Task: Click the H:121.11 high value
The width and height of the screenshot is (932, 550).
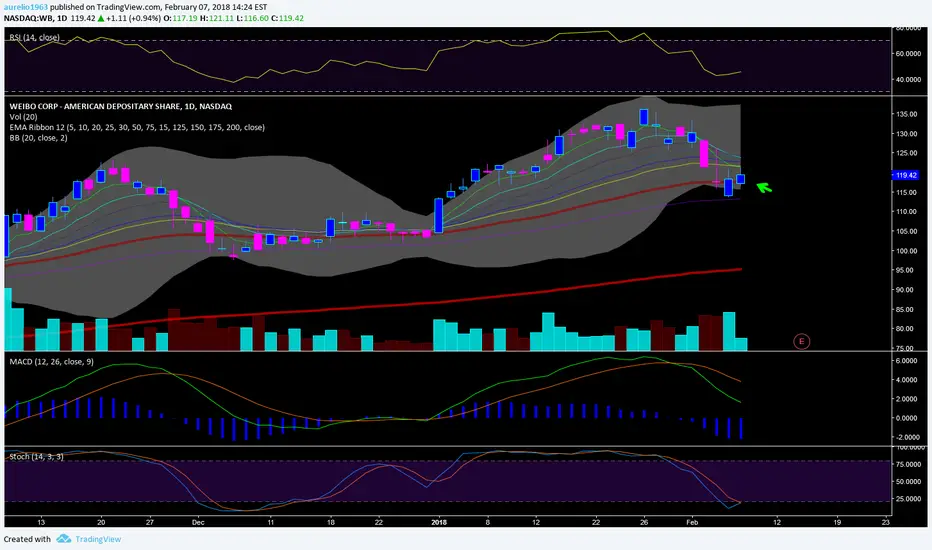Action: click(216, 18)
